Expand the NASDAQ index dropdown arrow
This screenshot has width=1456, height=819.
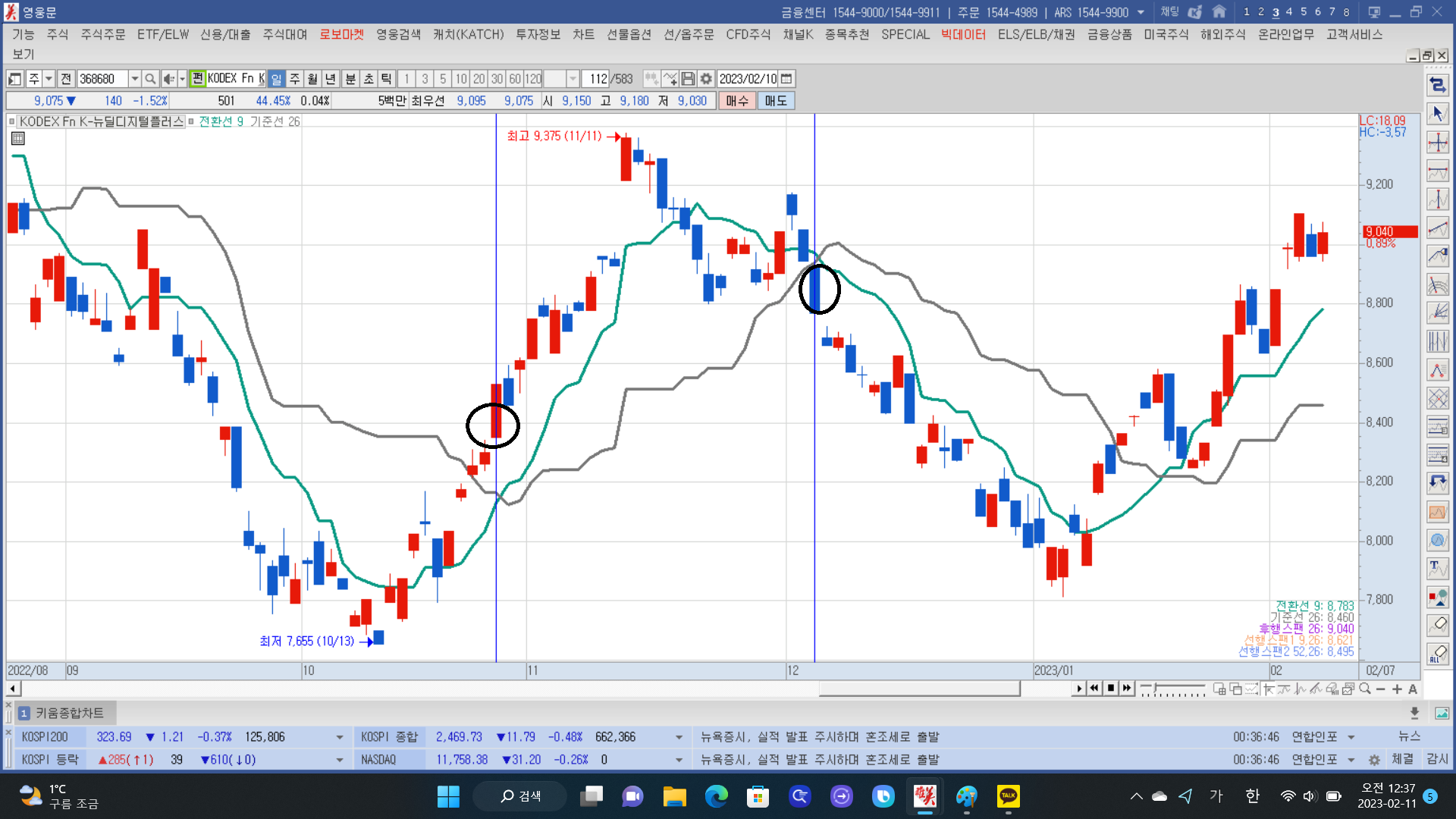point(679,760)
